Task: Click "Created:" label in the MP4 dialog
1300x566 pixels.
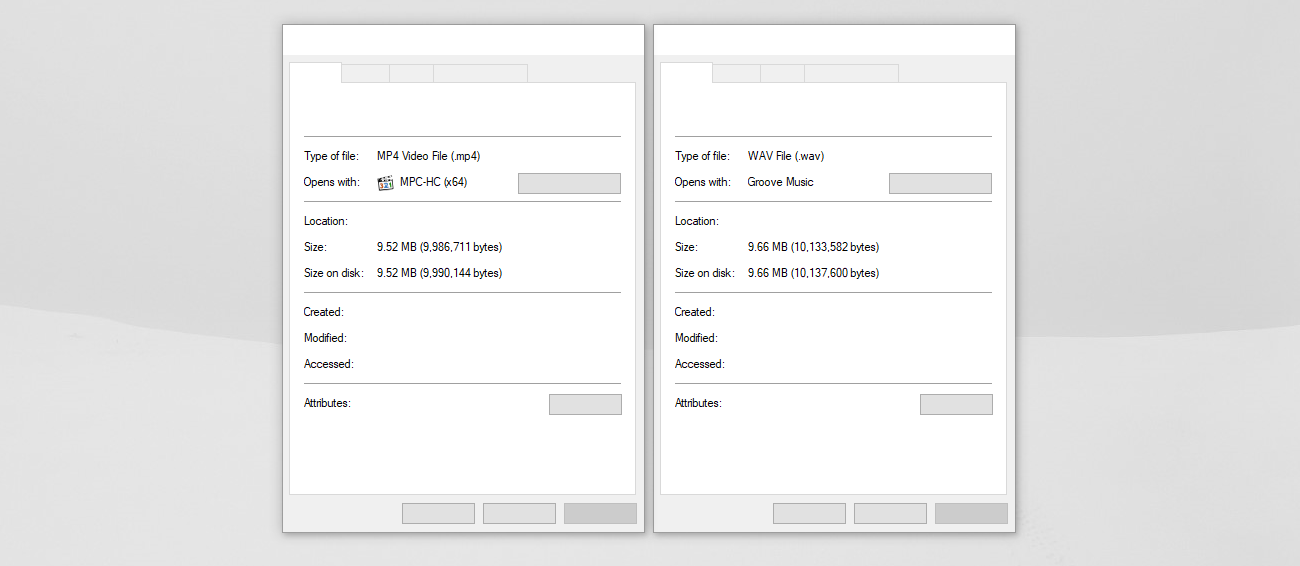Action: pos(324,312)
